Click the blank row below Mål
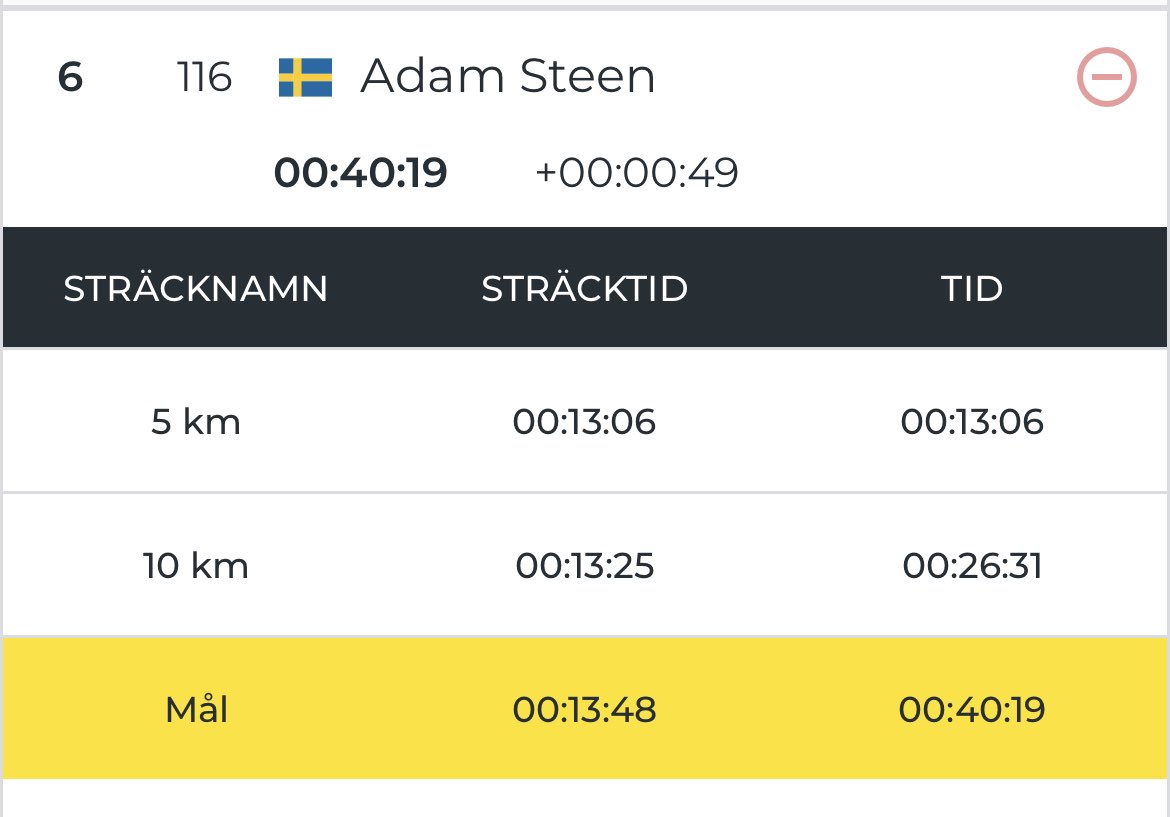Screen dimensions: 1170x817 click(584, 800)
